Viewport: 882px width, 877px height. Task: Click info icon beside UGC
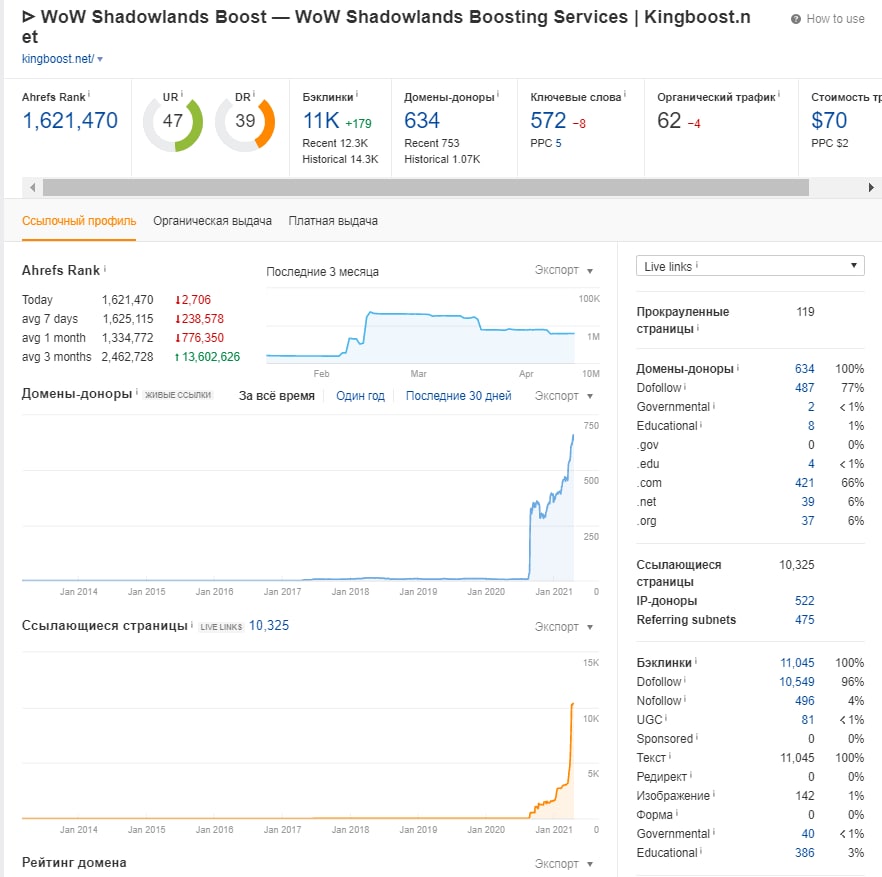pos(666,718)
